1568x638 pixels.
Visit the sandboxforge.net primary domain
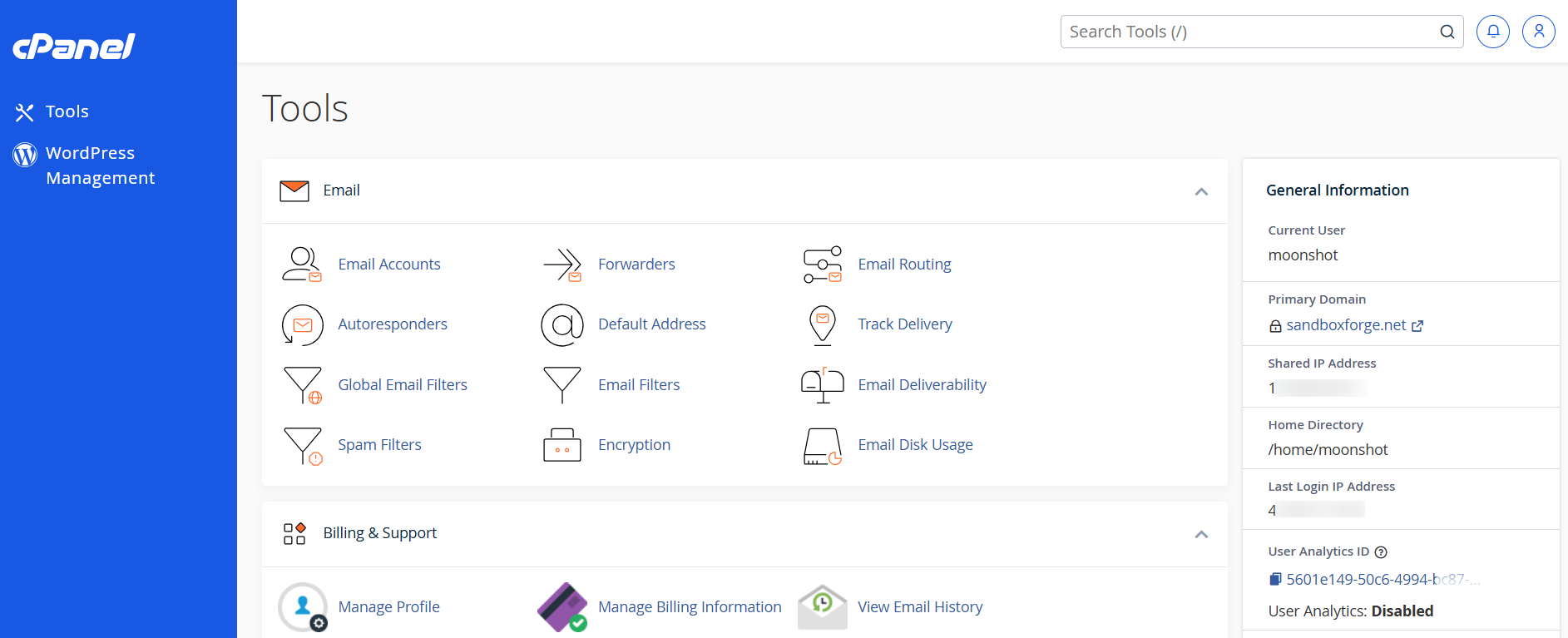pyautogui.click(x=1346, y=325)
